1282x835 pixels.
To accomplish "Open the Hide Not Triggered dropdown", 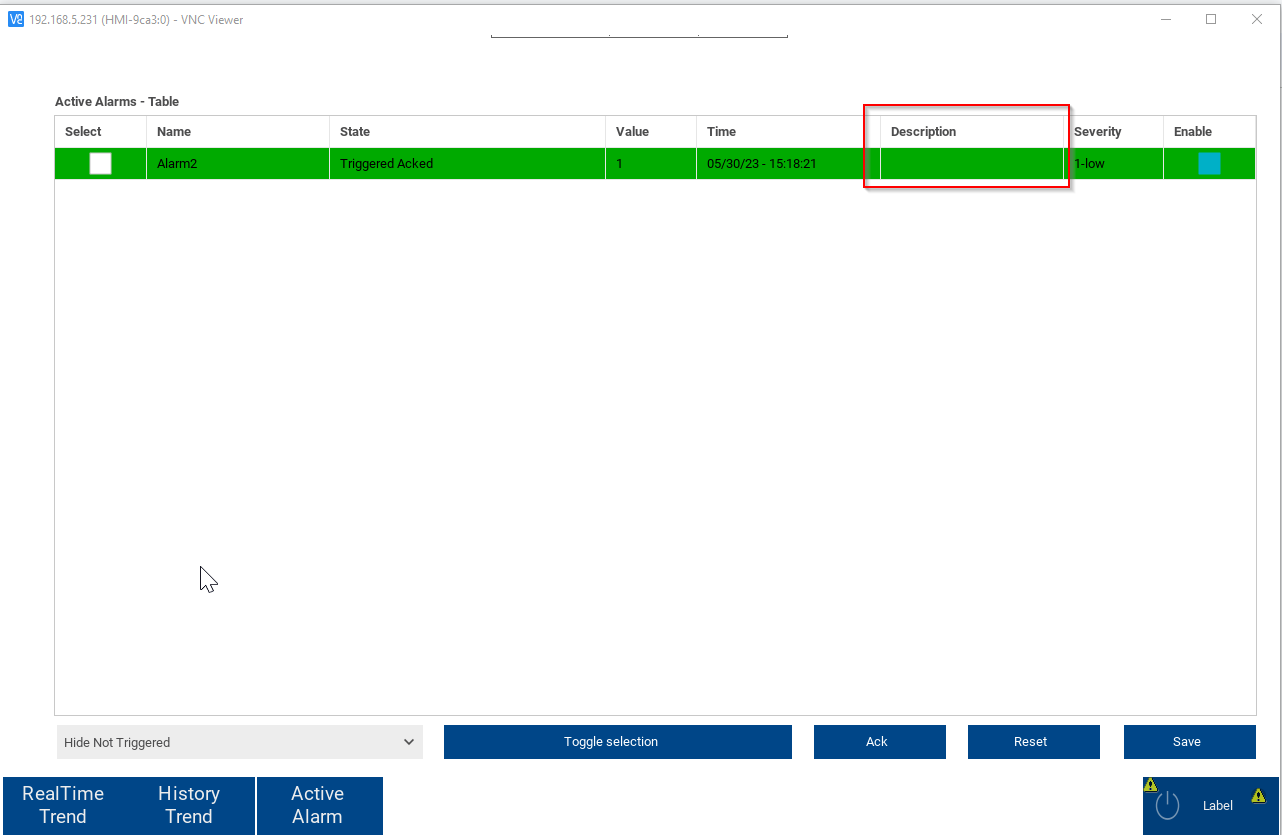I will (240, 742).
